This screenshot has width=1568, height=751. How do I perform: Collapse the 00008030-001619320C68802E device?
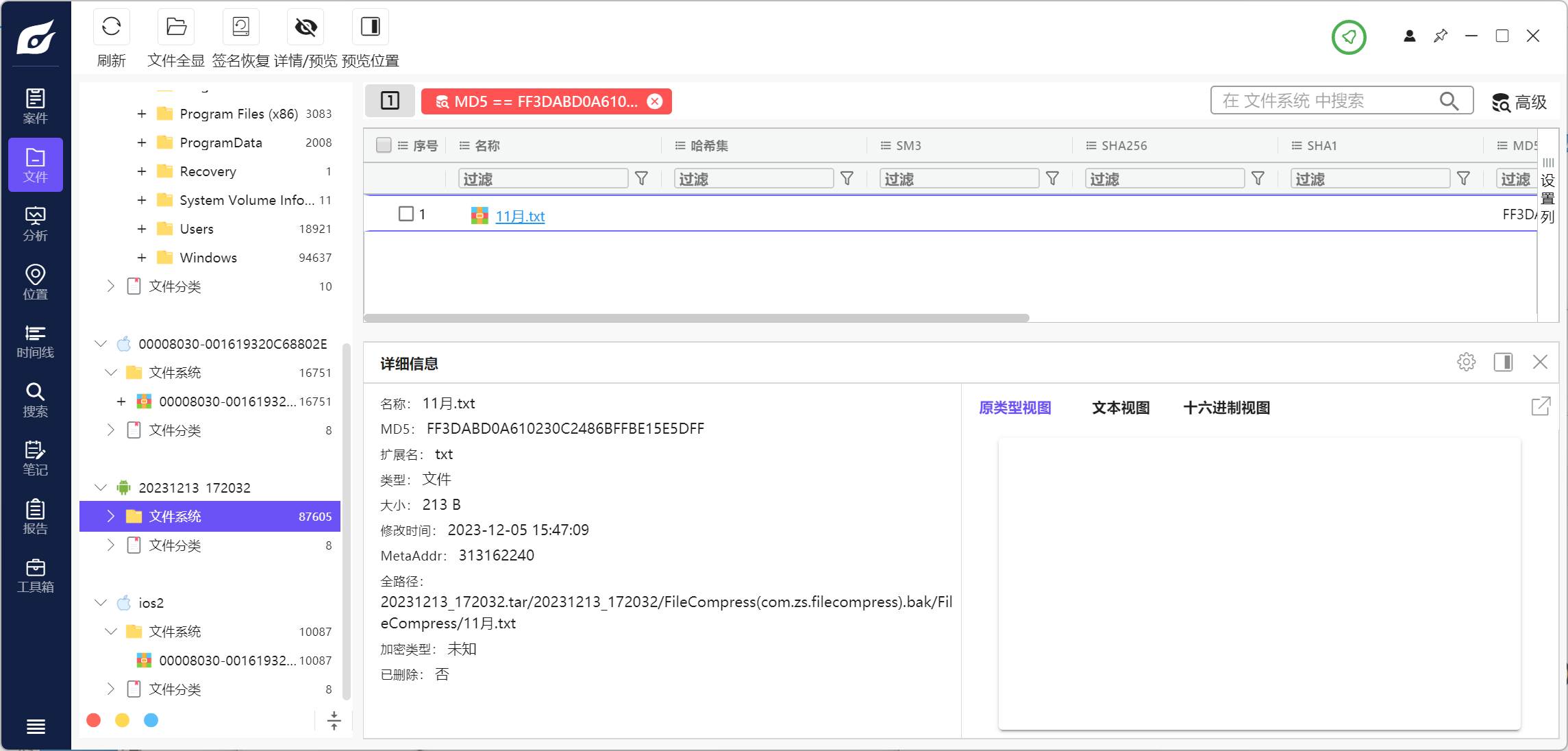click(x=101, y=344)
